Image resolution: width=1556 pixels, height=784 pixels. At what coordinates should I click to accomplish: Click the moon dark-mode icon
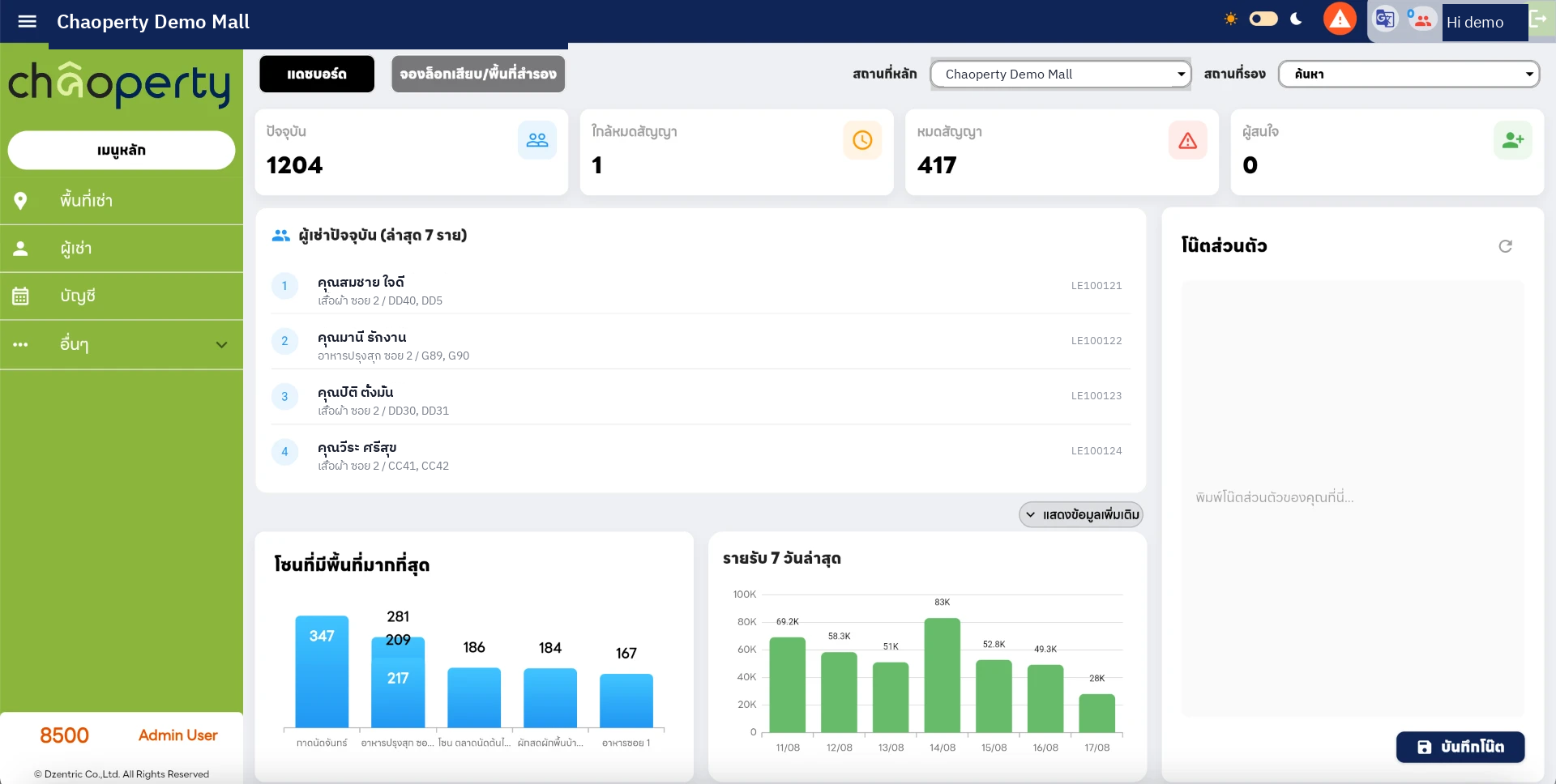1296,19
